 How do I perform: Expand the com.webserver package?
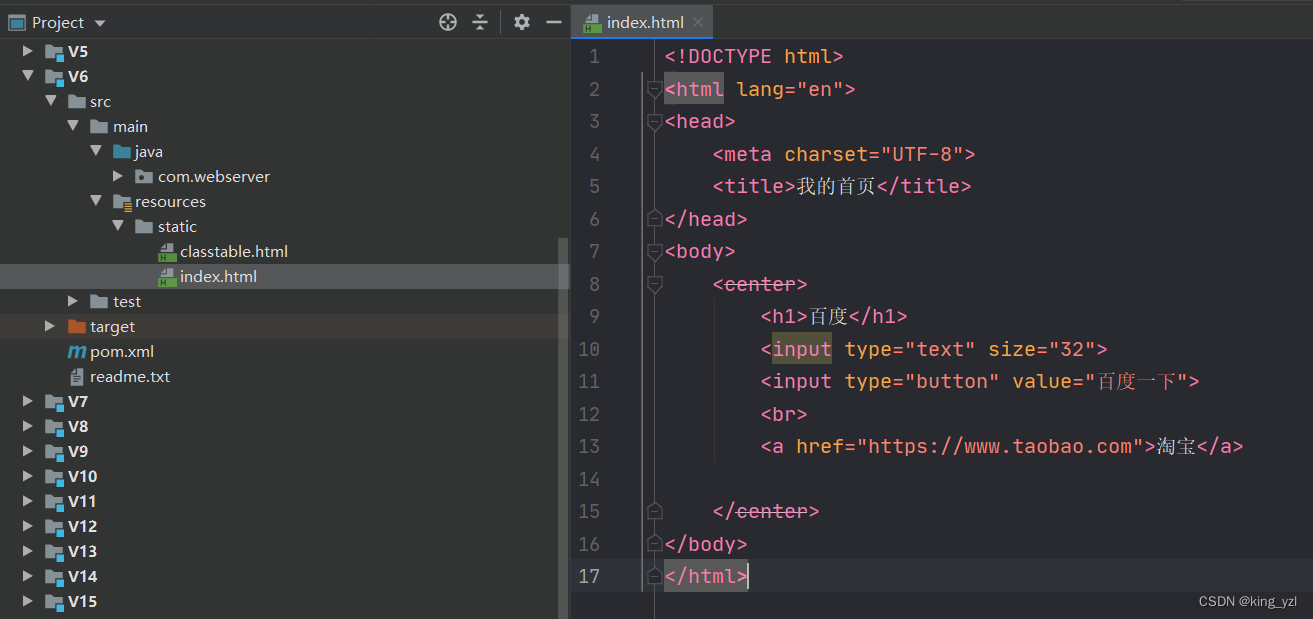tap(118, 176)
